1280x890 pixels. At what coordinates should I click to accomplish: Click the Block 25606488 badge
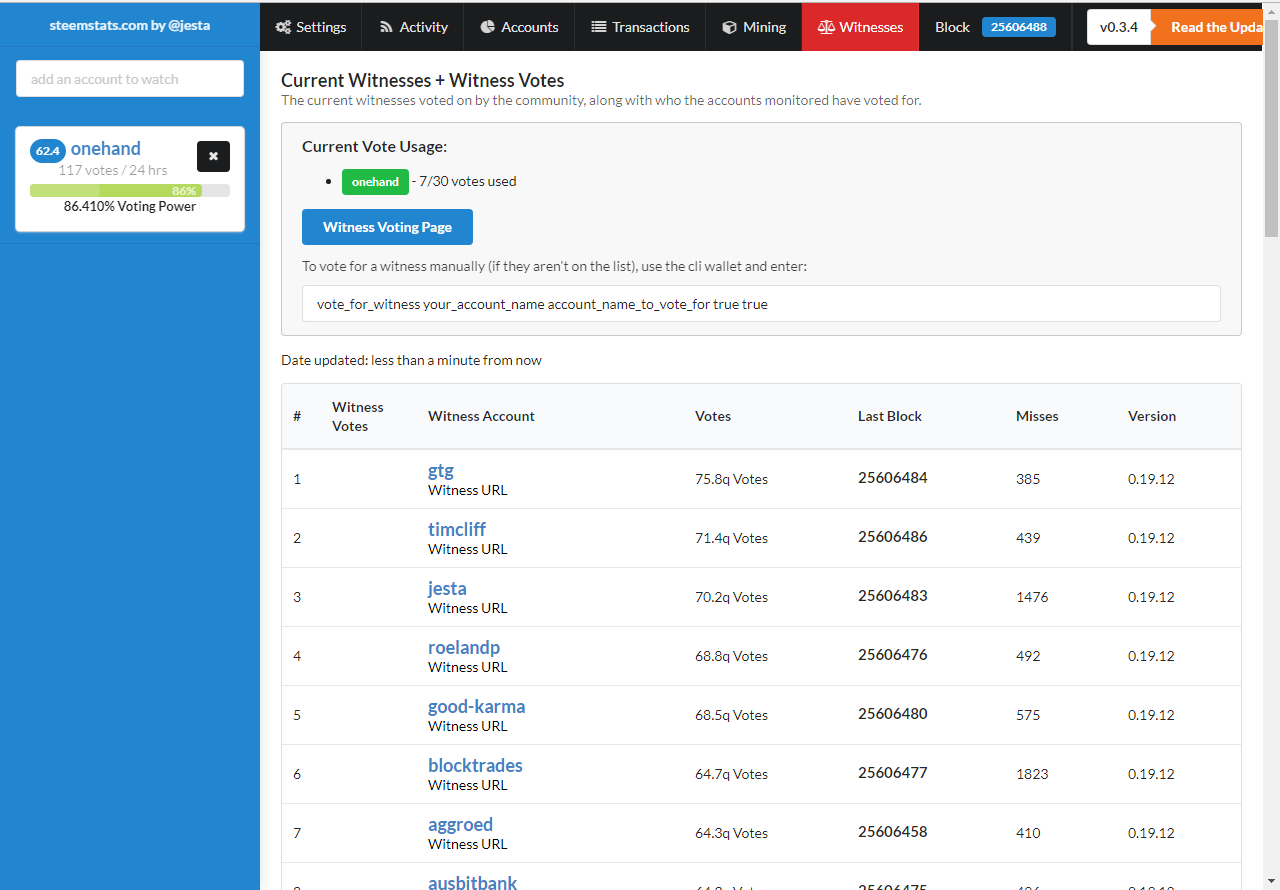pos(1019,27)
